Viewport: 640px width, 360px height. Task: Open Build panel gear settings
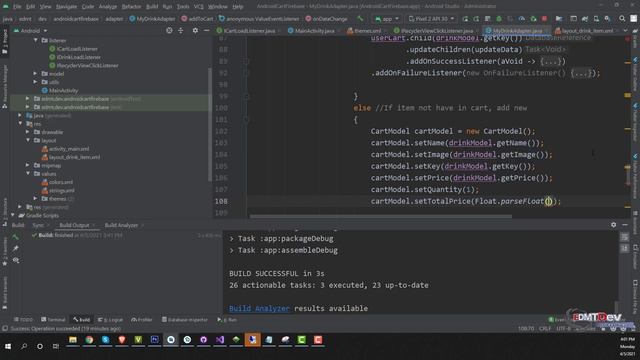coord(613,225)
